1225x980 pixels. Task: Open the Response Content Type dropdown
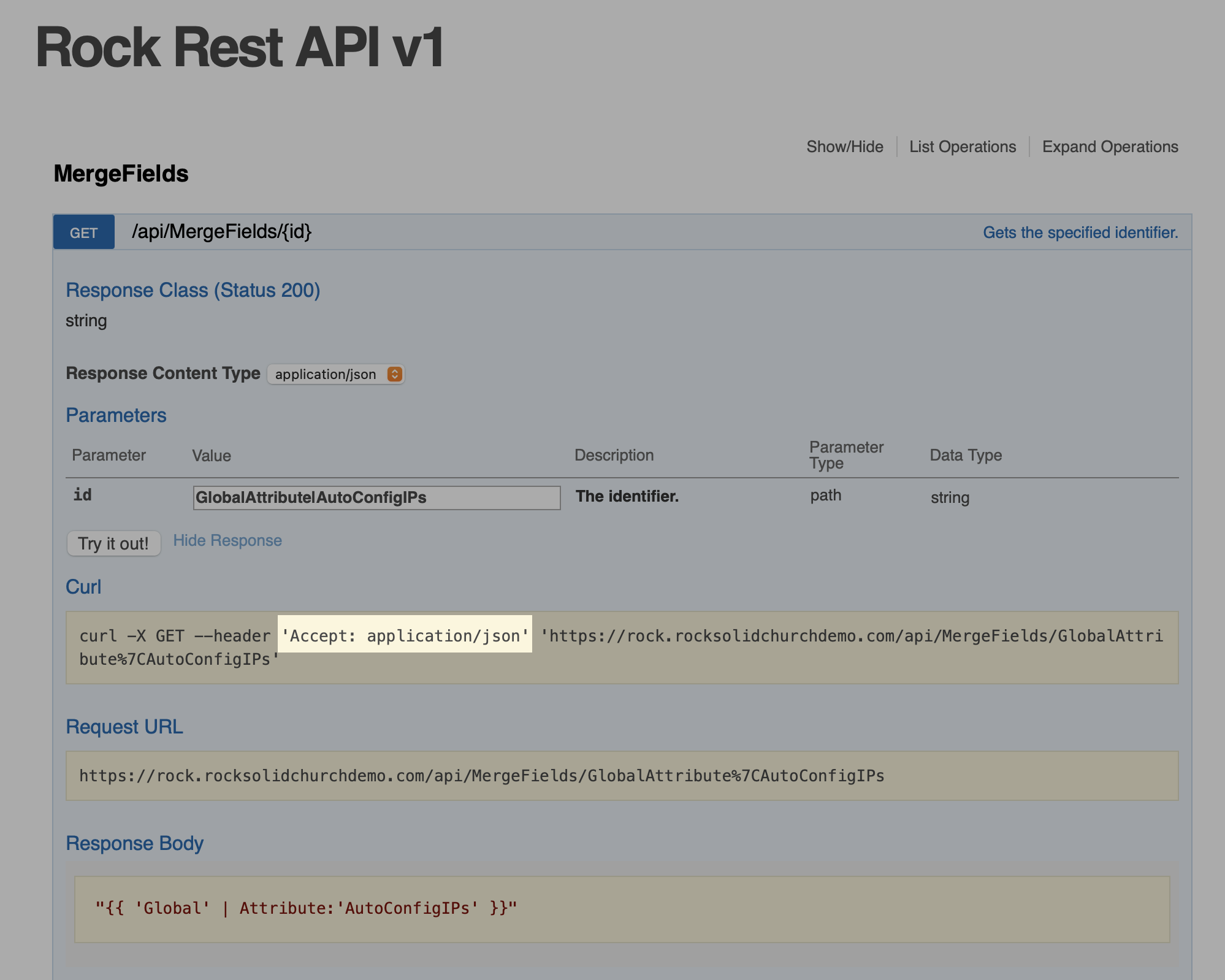pos(335,373)
